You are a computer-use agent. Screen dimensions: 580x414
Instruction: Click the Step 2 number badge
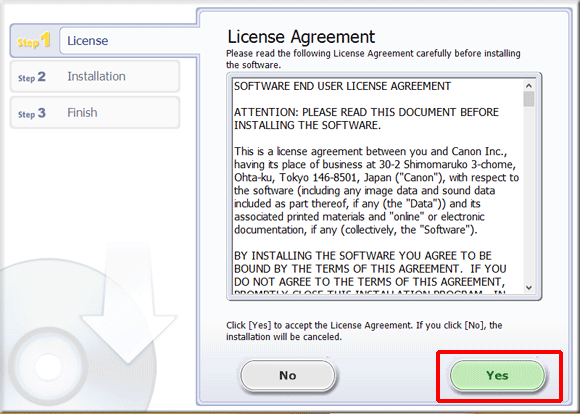32,77
